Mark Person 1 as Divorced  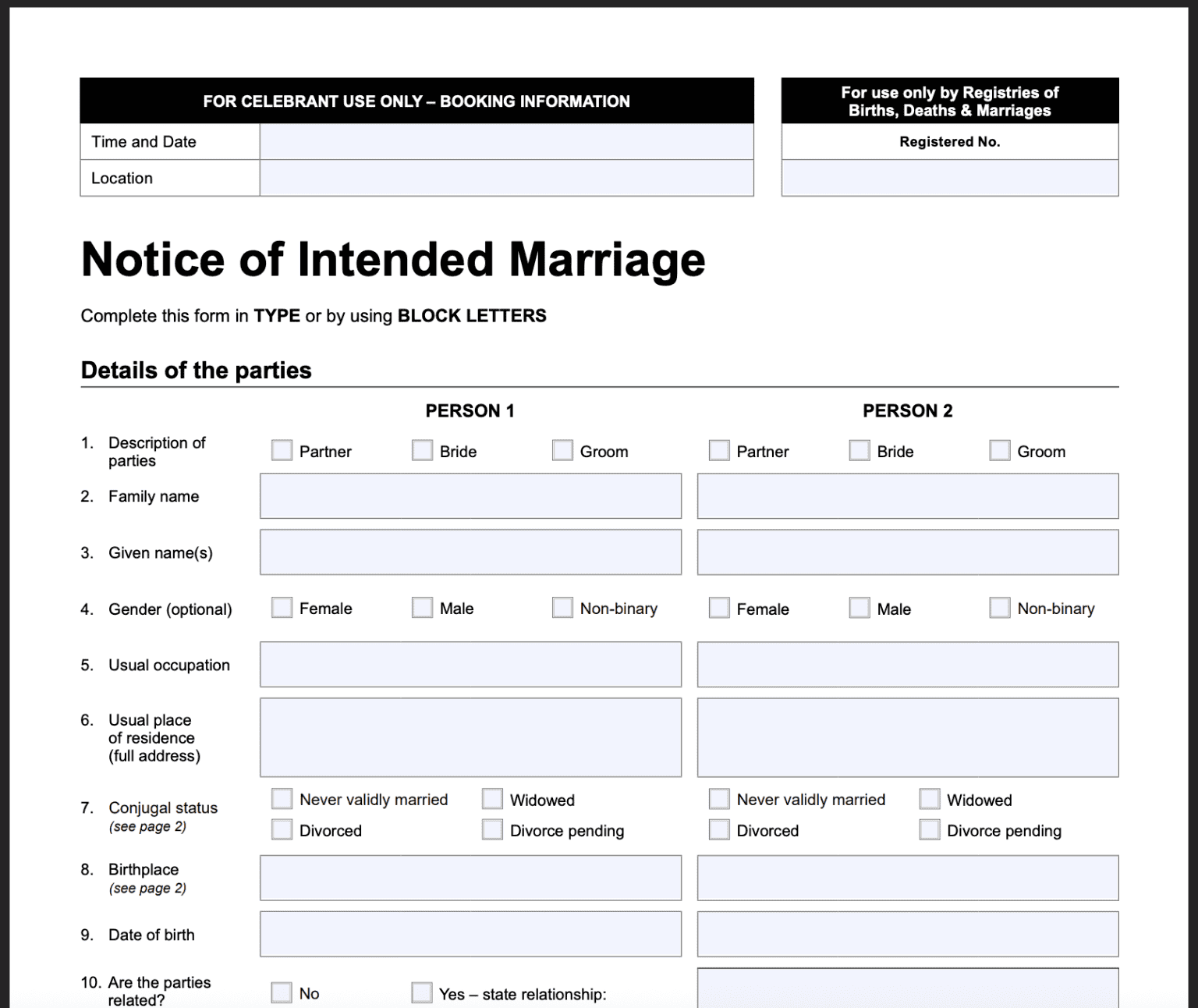click(x=282, y=829)
